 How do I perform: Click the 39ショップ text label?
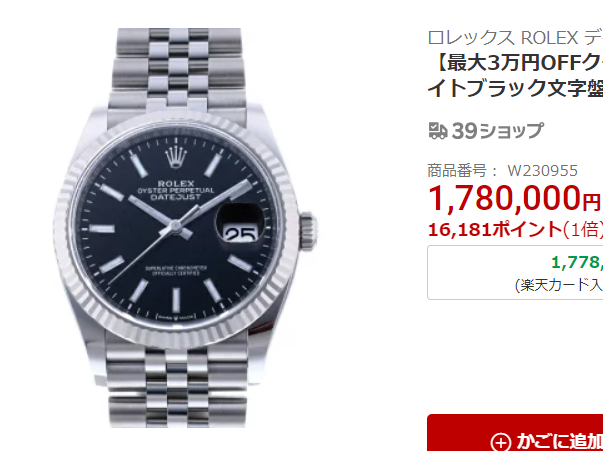[x=498, y=131]
